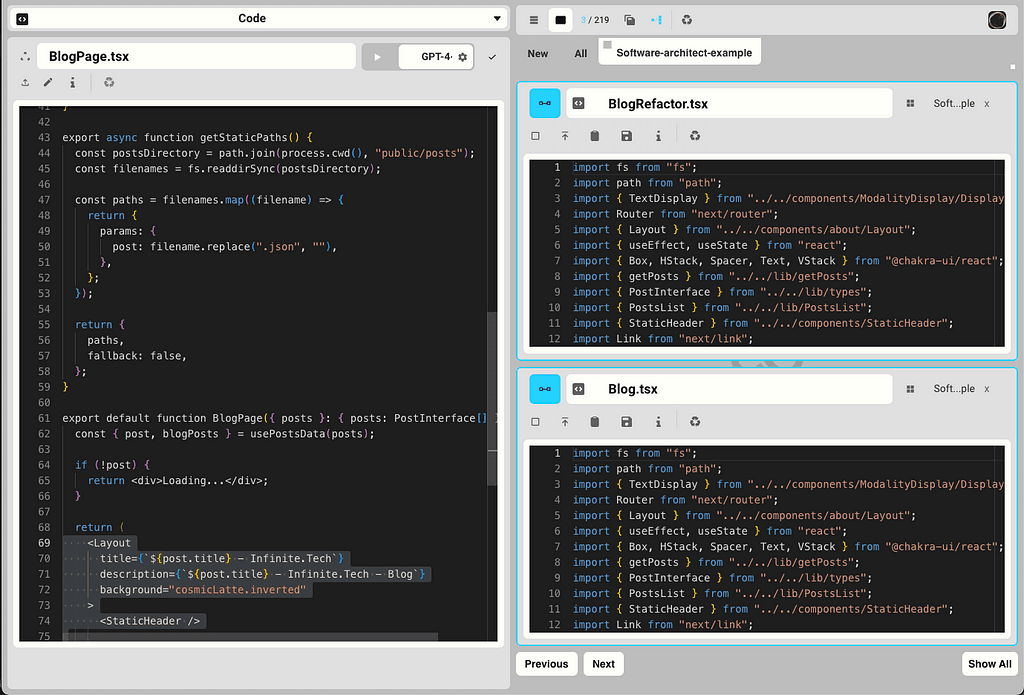
Task: Select the New tab
Action: click(537, 54)
